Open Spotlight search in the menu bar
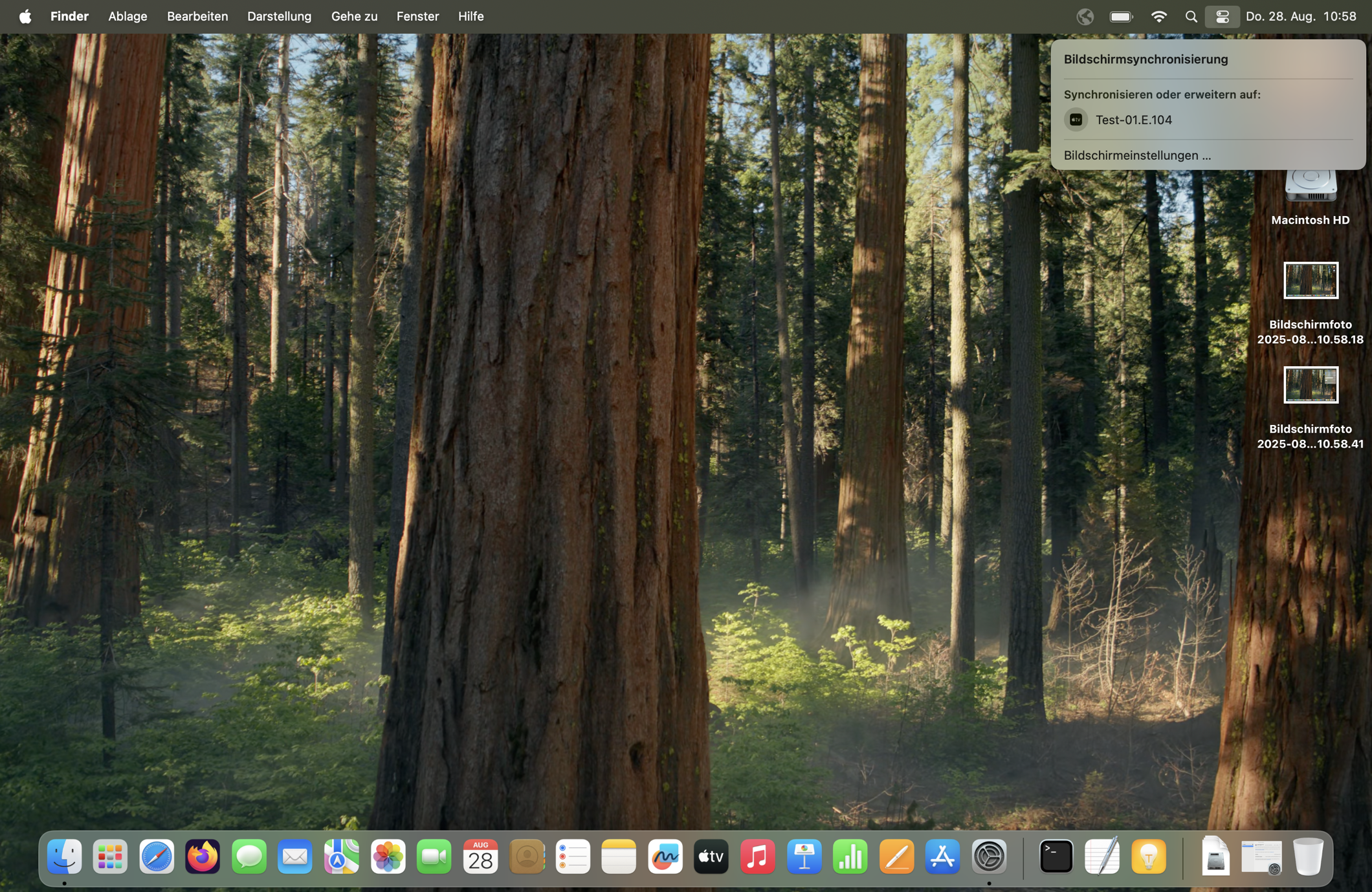The width and height of the screenshot is (1372, 892). [x=1191, y=16]
